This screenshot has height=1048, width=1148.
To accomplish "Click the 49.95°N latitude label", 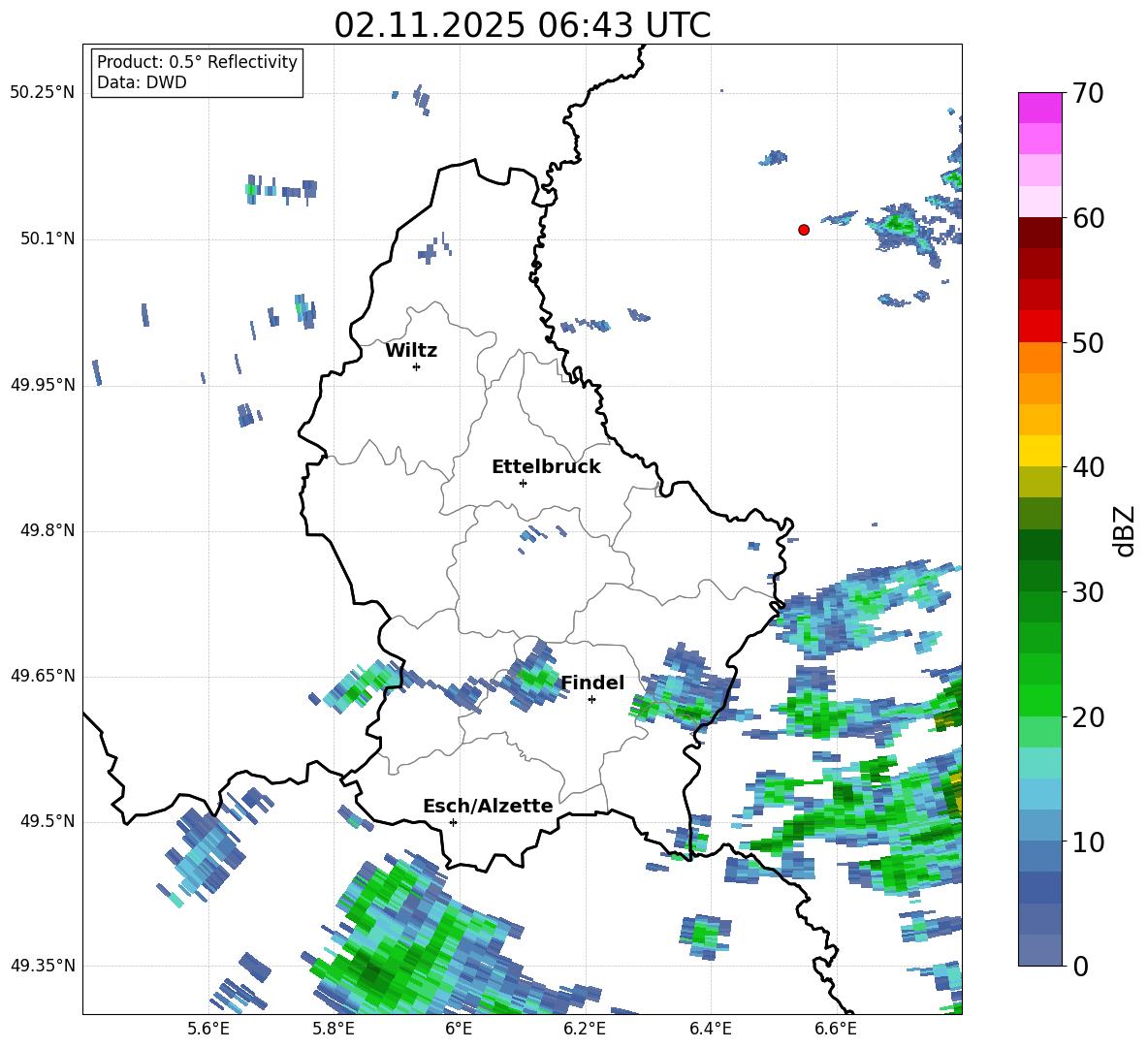I will [x=43, y=385].
